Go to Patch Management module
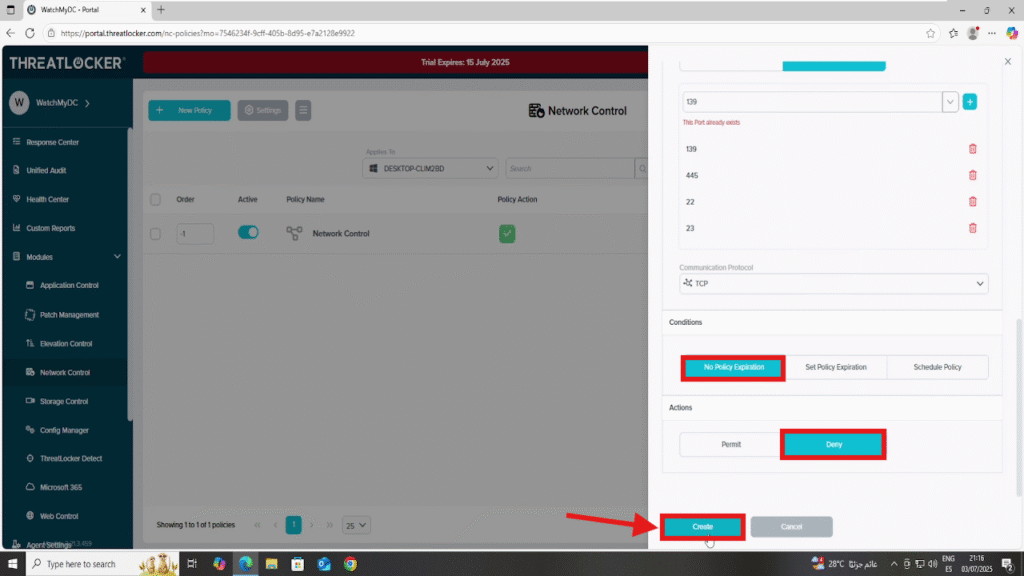The height and width of the screenshot is (576, 1024). pyautogui.click(x=69, y=315)
